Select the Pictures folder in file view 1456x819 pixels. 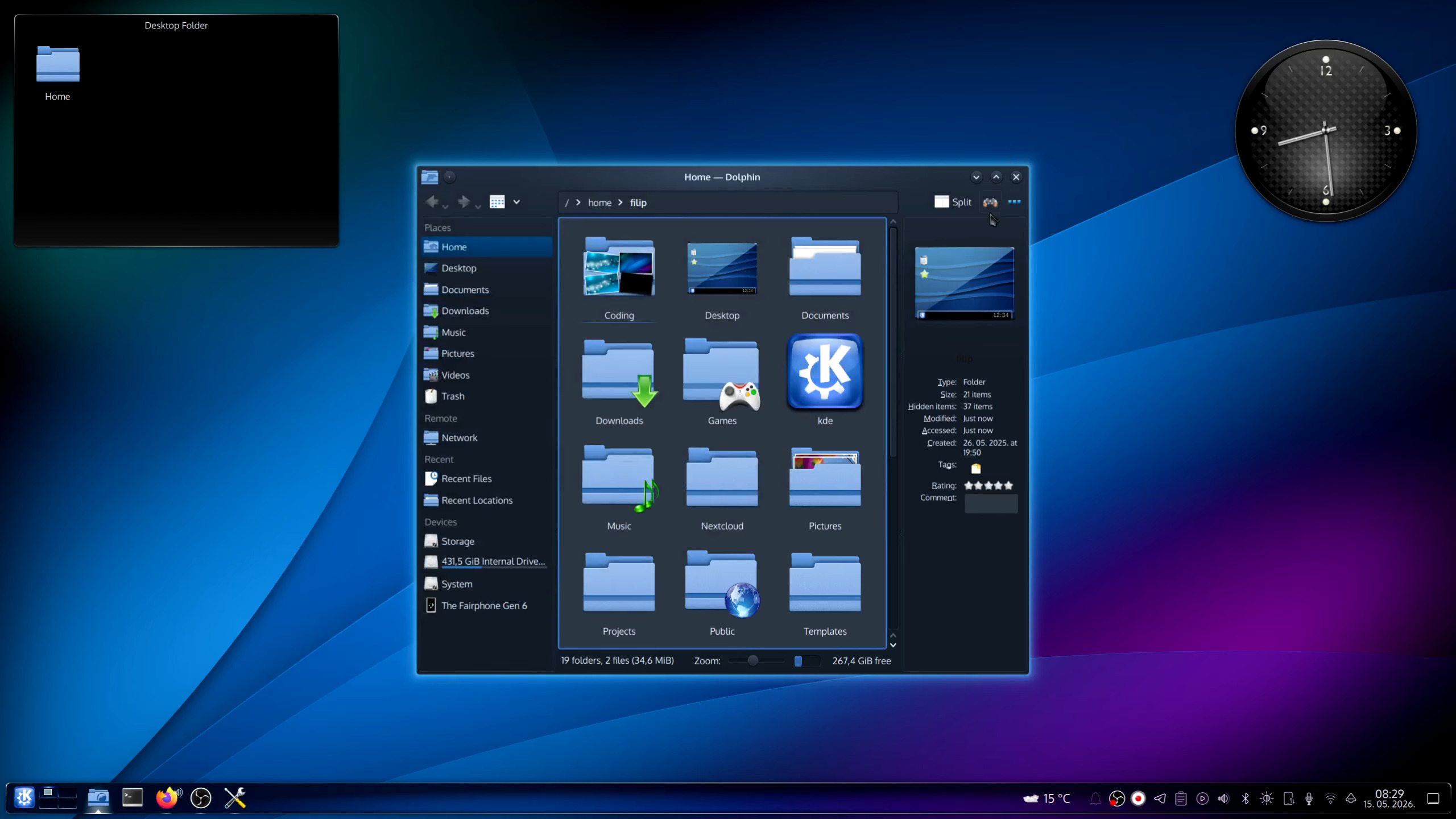coord(825,477)
